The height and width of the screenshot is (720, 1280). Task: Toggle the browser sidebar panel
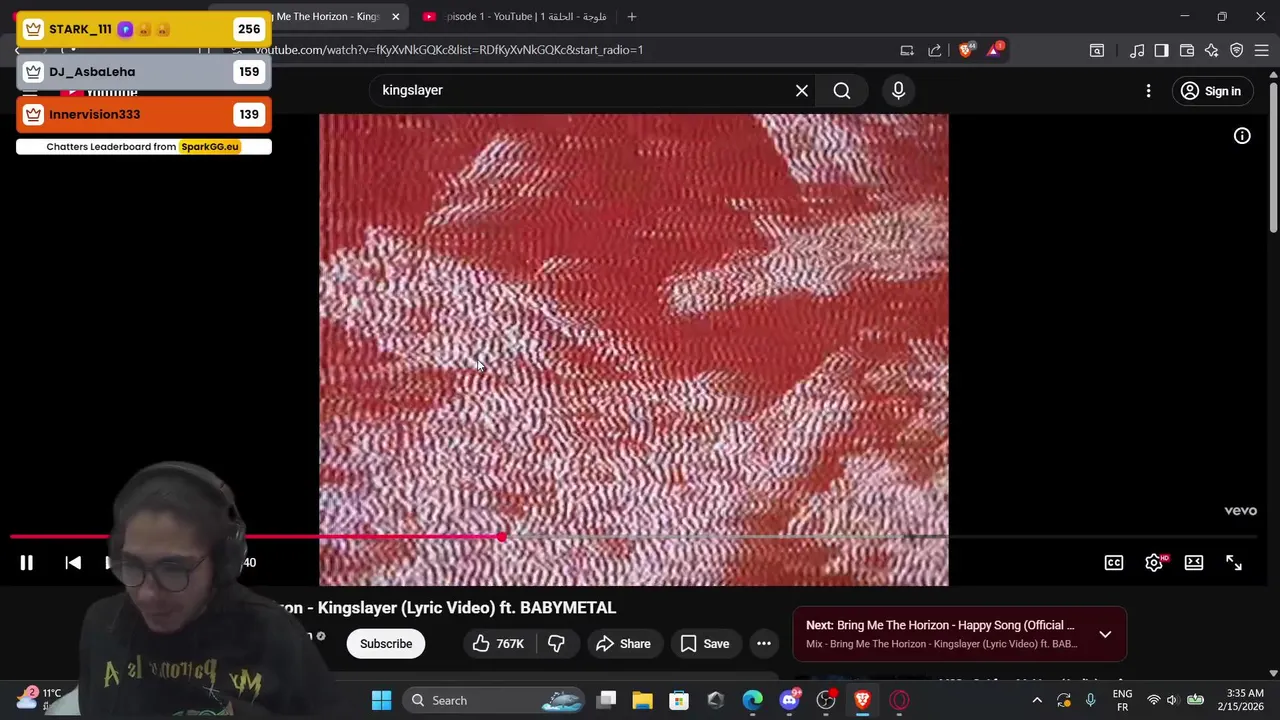1161,50
